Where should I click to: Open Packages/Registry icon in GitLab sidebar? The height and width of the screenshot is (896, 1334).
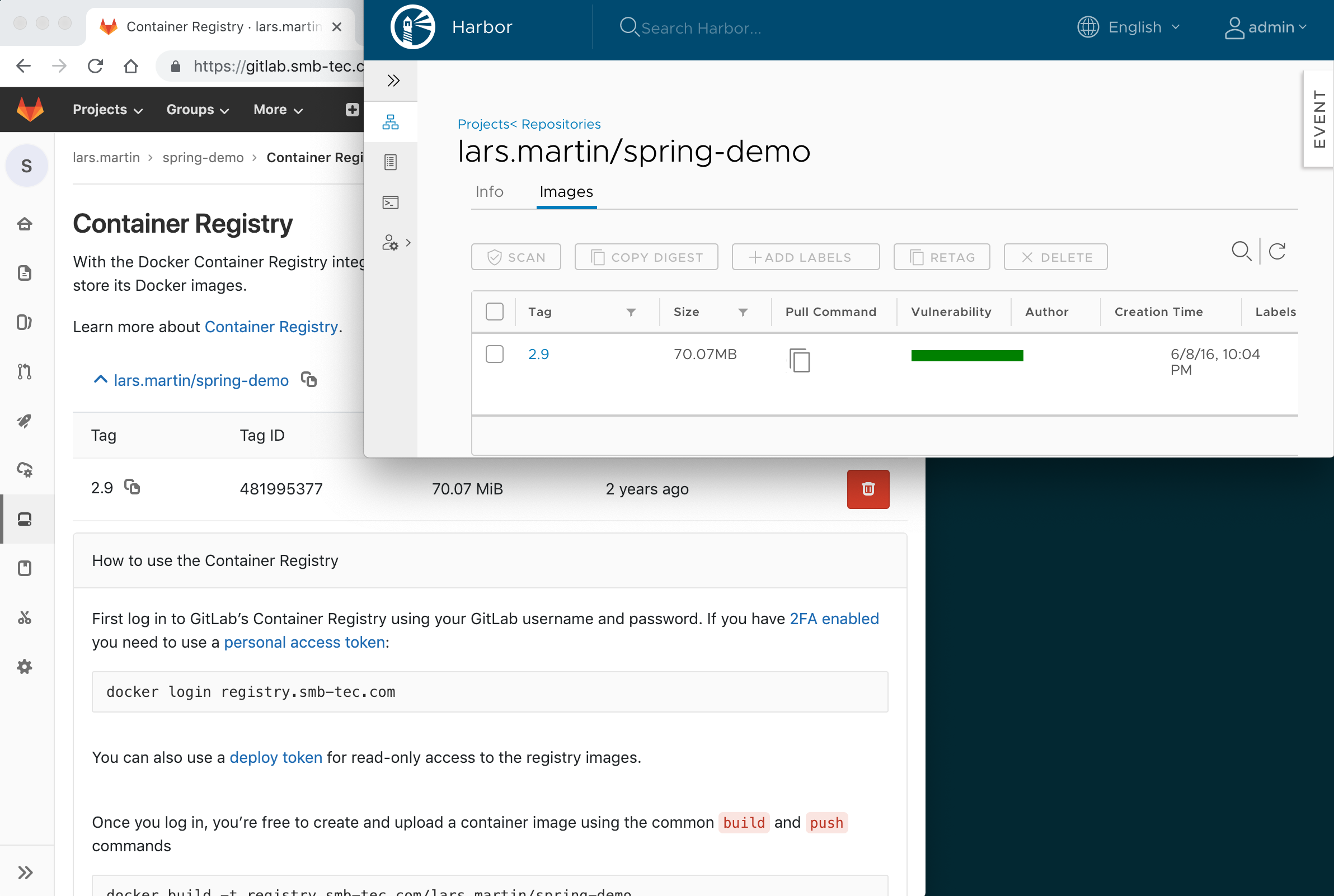click(25, 519)
